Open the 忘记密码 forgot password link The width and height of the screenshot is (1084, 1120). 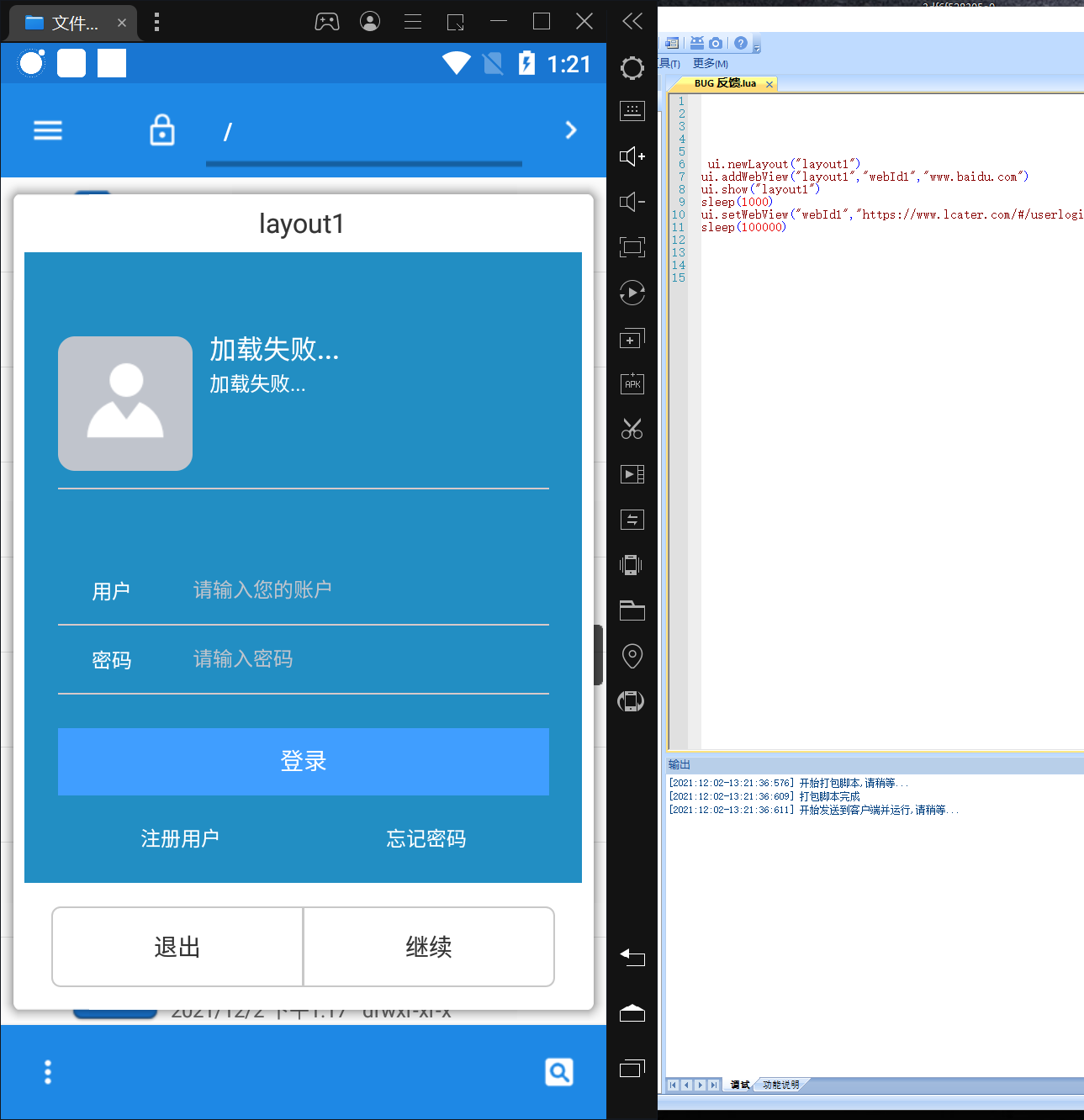point(426,839)
